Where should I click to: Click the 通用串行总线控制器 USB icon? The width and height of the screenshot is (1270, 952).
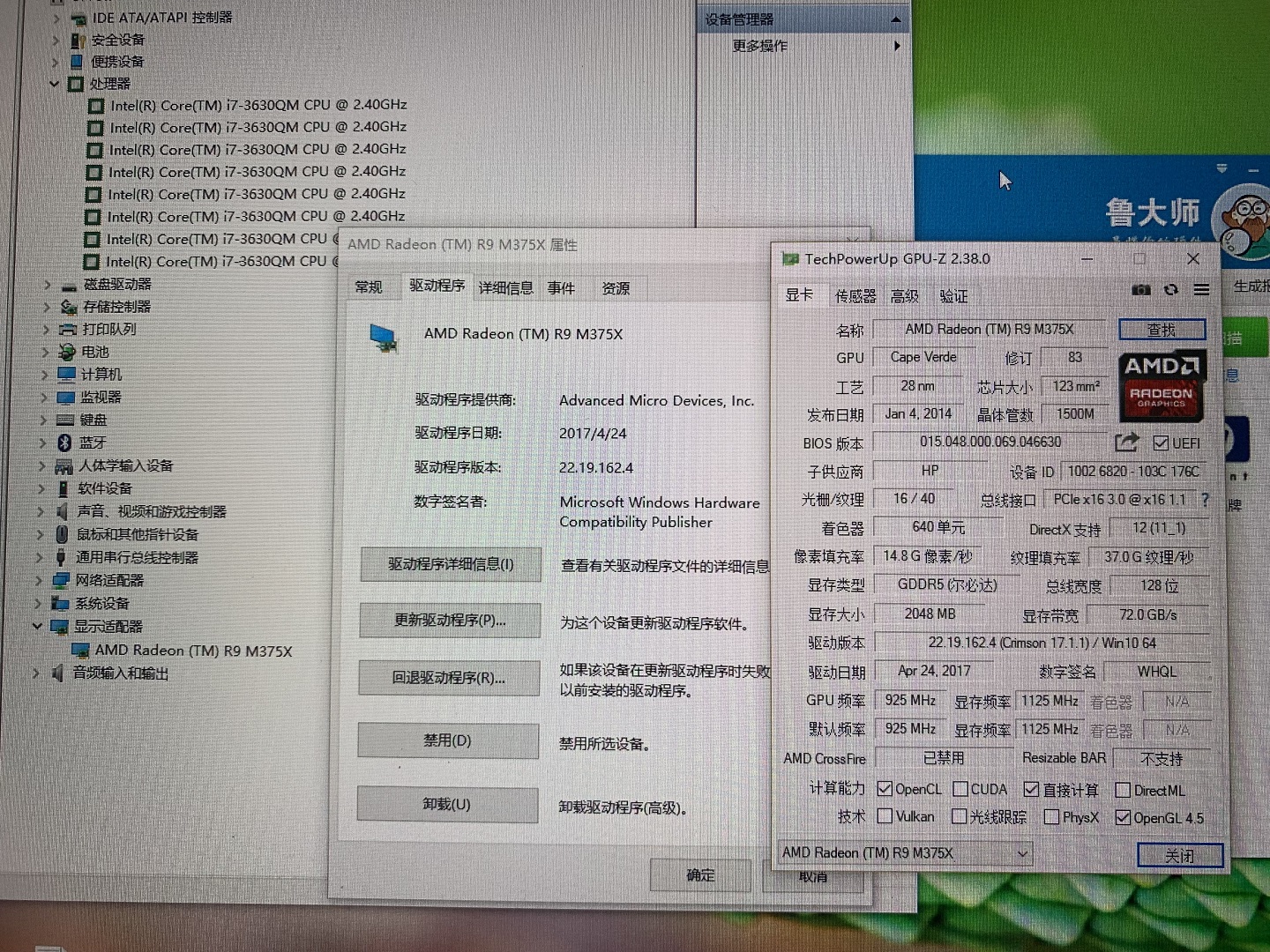(x=61, y=557)
